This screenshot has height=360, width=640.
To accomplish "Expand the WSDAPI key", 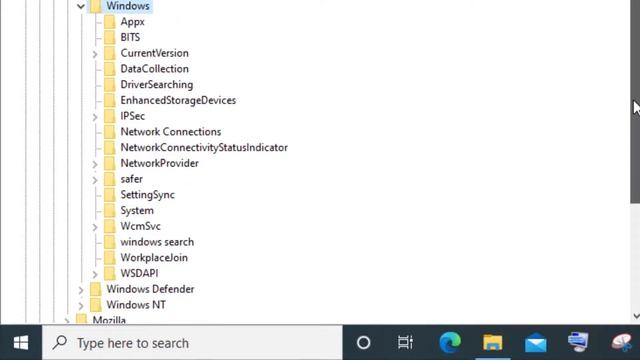I will (95, 274).
